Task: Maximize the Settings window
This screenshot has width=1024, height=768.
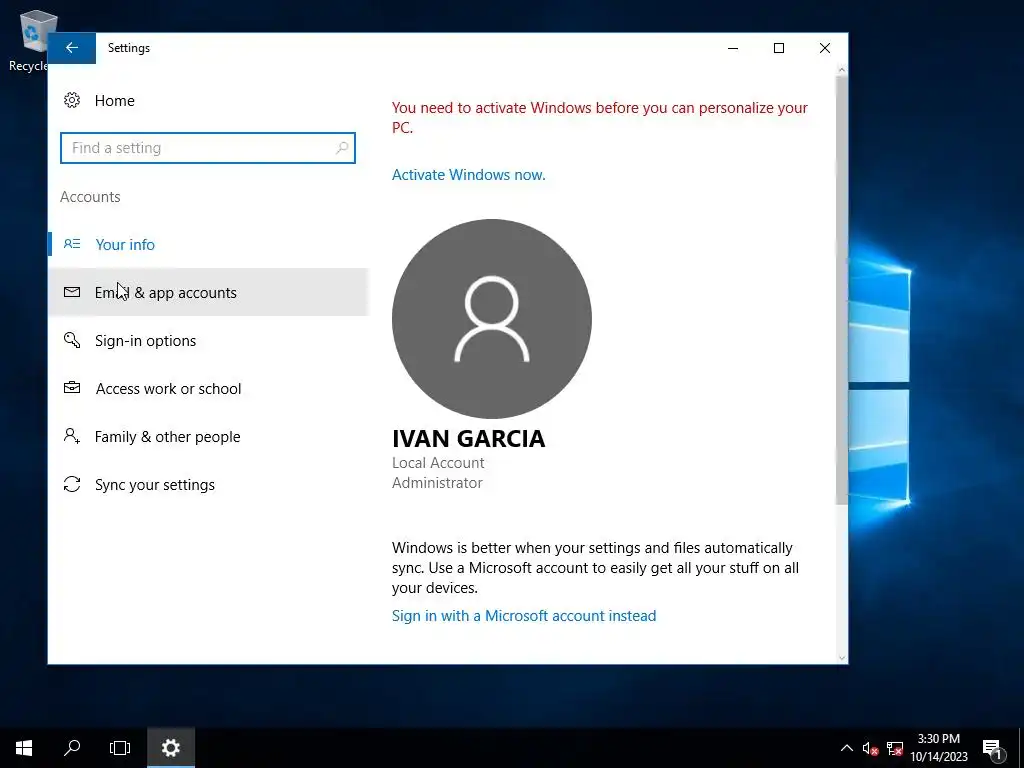Action: point(778,48)
